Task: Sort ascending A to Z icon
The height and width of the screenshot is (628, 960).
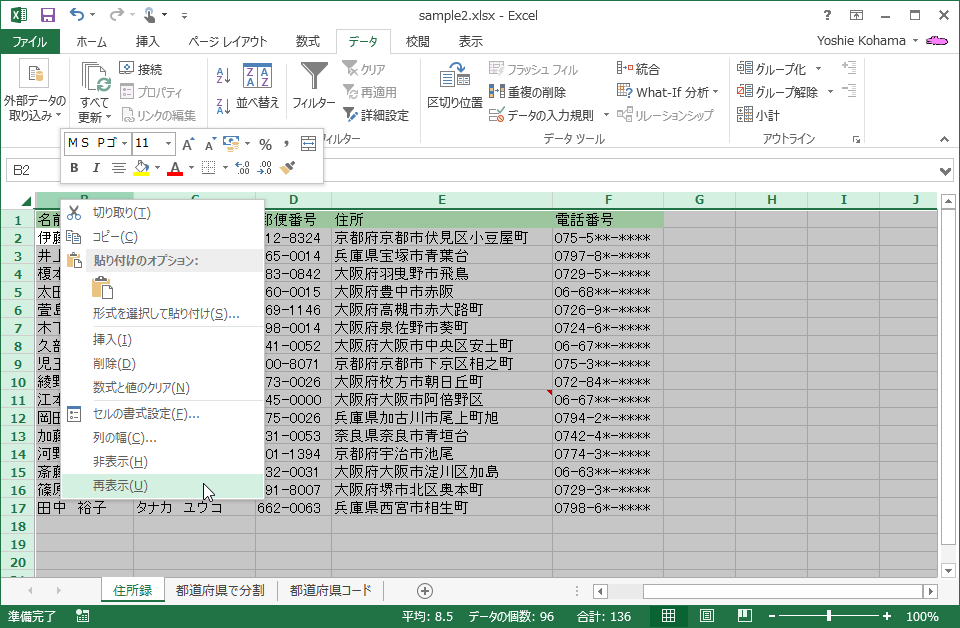Action: 223,75
